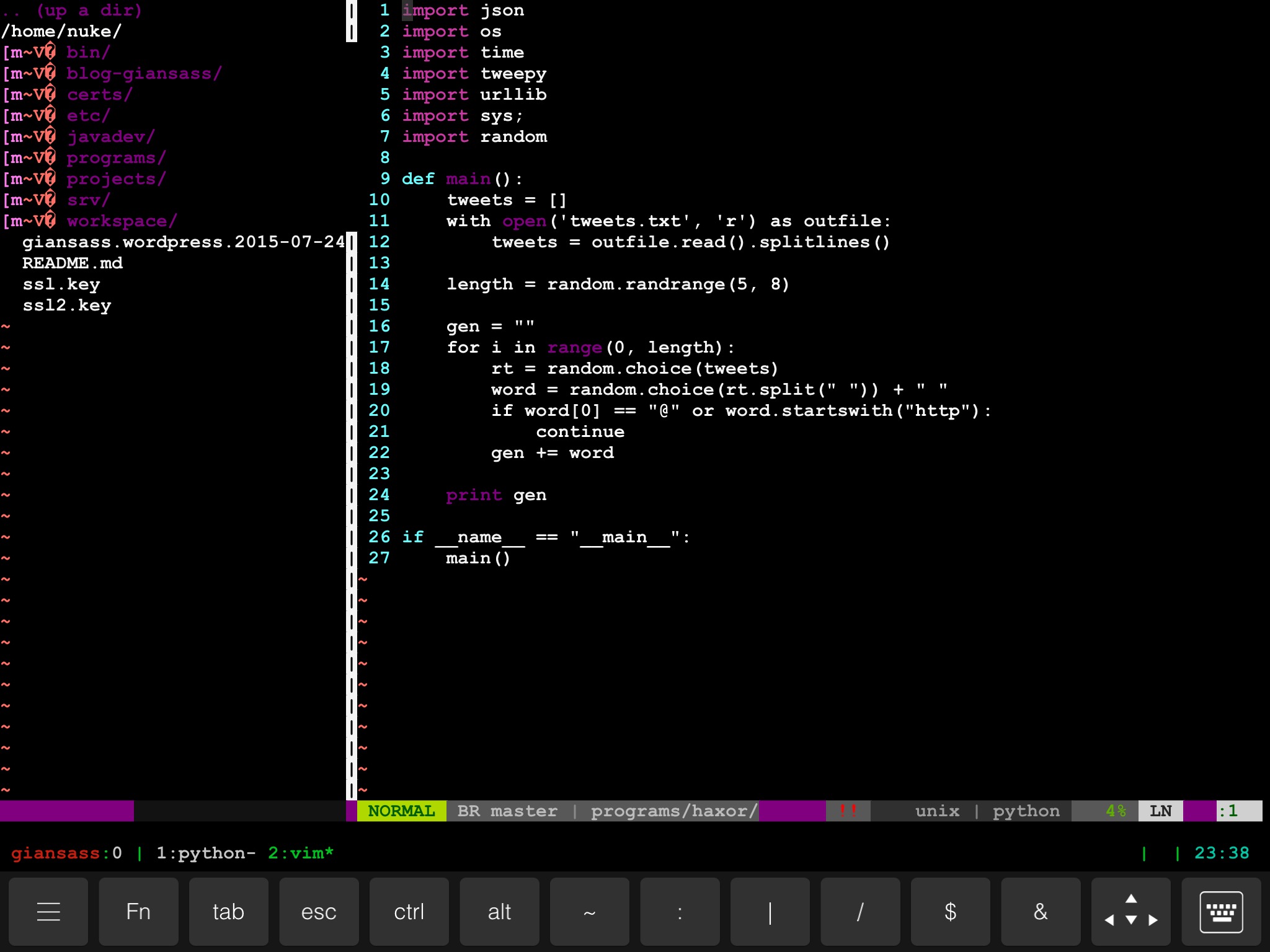
Task: Click import urllib line
Action: (474, 95)
